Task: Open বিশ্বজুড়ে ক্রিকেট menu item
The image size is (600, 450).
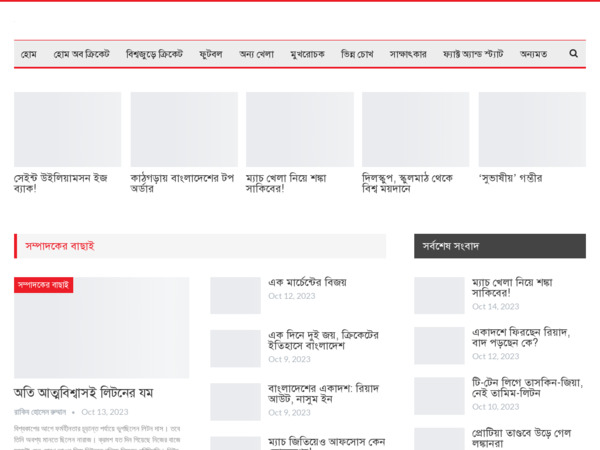Action: 154,54
